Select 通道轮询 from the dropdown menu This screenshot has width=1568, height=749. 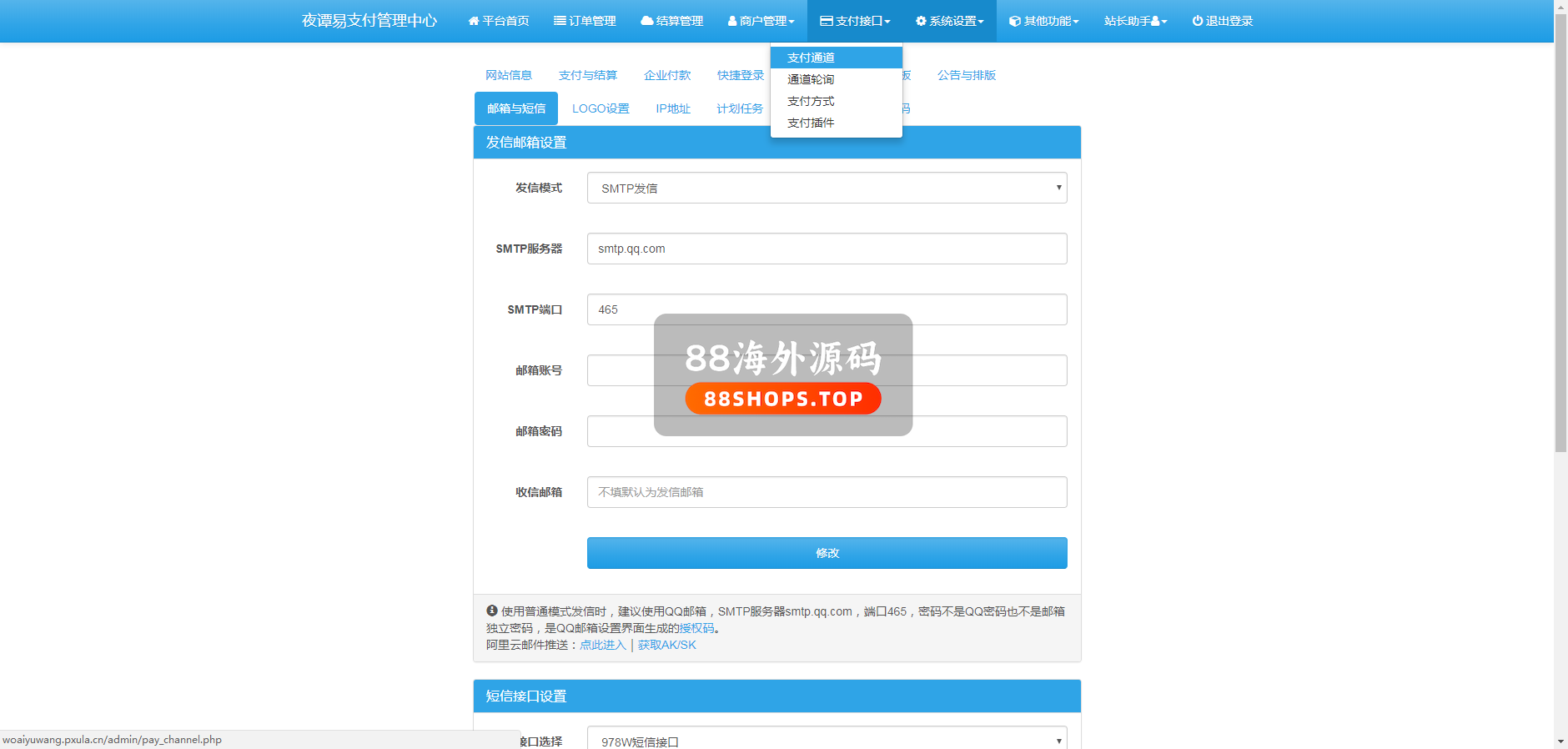pyautogui.click(x=811, y=79)
